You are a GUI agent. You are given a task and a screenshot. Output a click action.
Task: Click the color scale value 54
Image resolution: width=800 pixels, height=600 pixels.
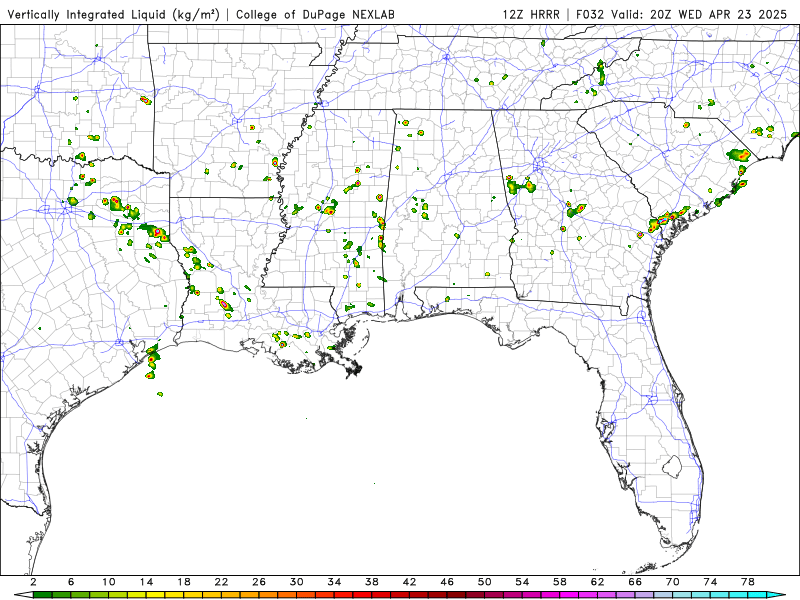pyautogui.click(x=522, y=582)
